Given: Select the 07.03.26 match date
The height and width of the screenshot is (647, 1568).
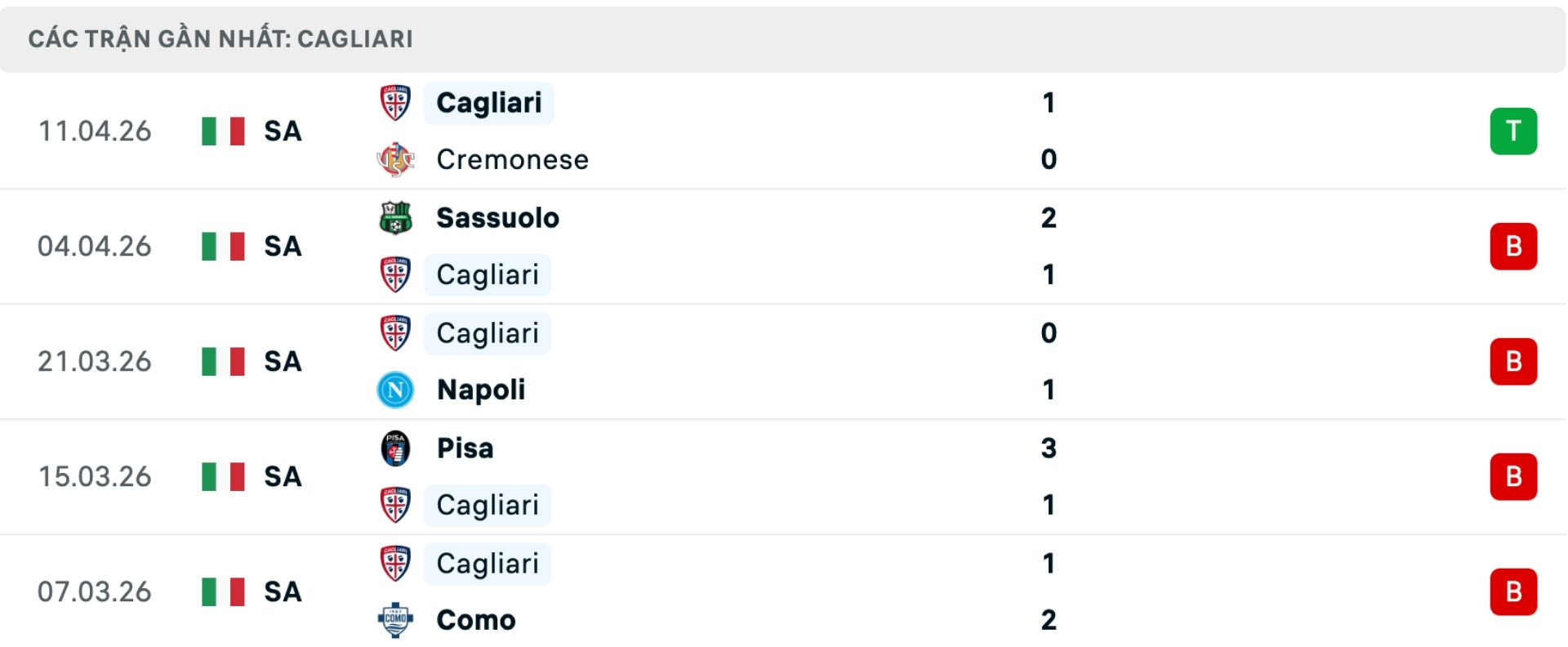Looking at the screenshot, I should click(95, 591).
